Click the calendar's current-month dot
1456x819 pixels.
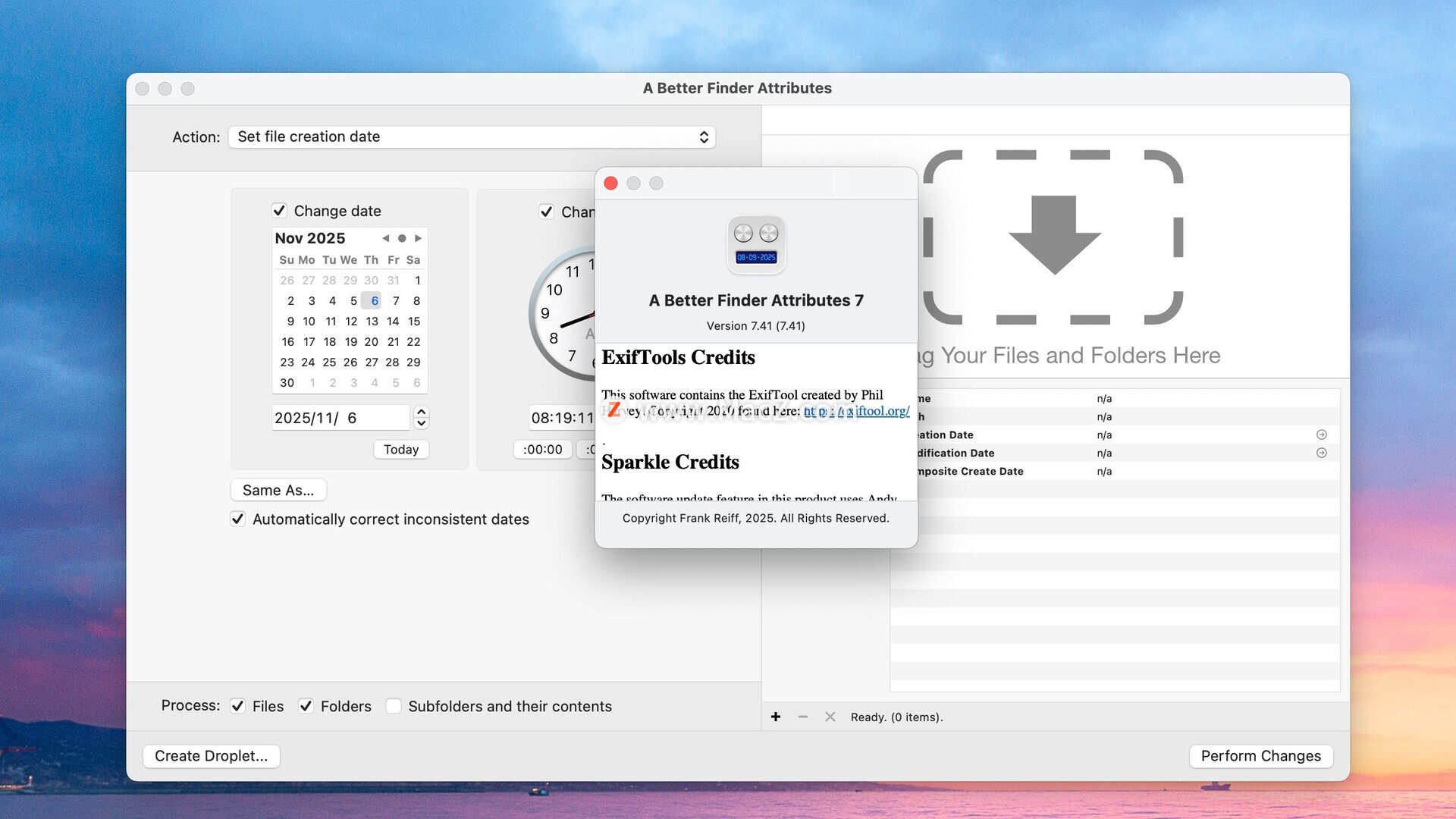[402, 238]
